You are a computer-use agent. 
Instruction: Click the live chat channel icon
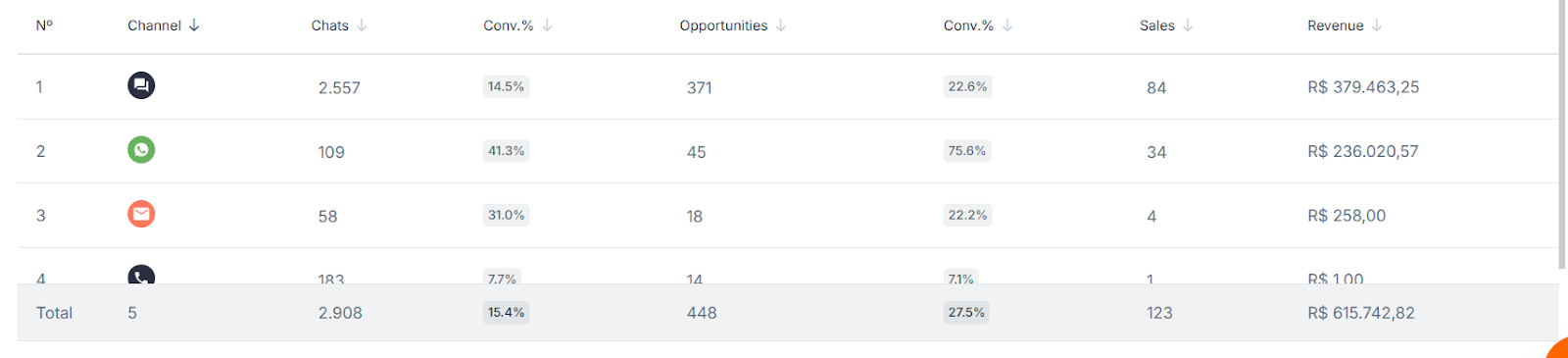pos(141,85)
